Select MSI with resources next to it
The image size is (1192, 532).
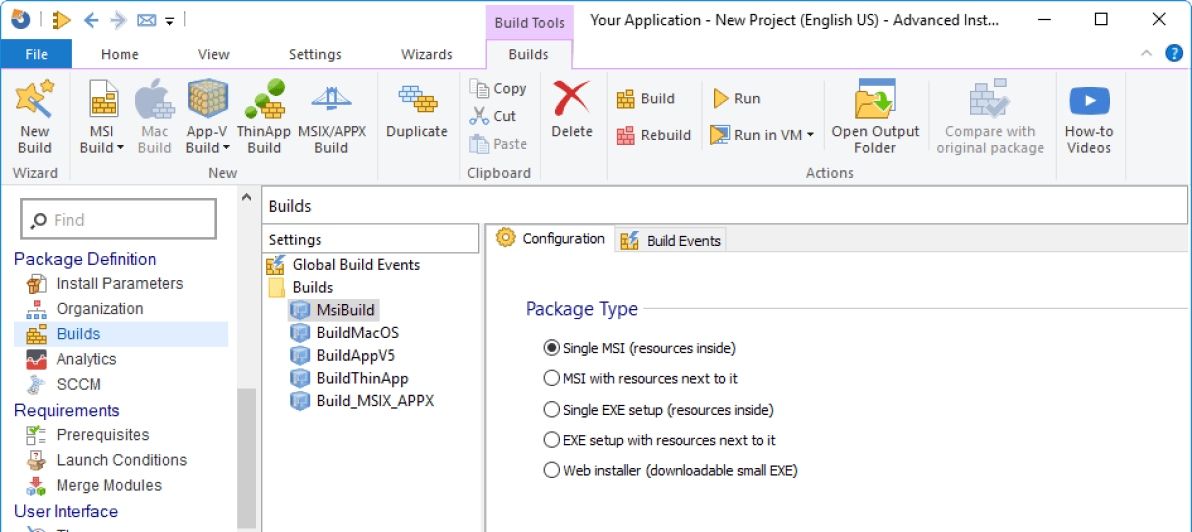[551, 379]
